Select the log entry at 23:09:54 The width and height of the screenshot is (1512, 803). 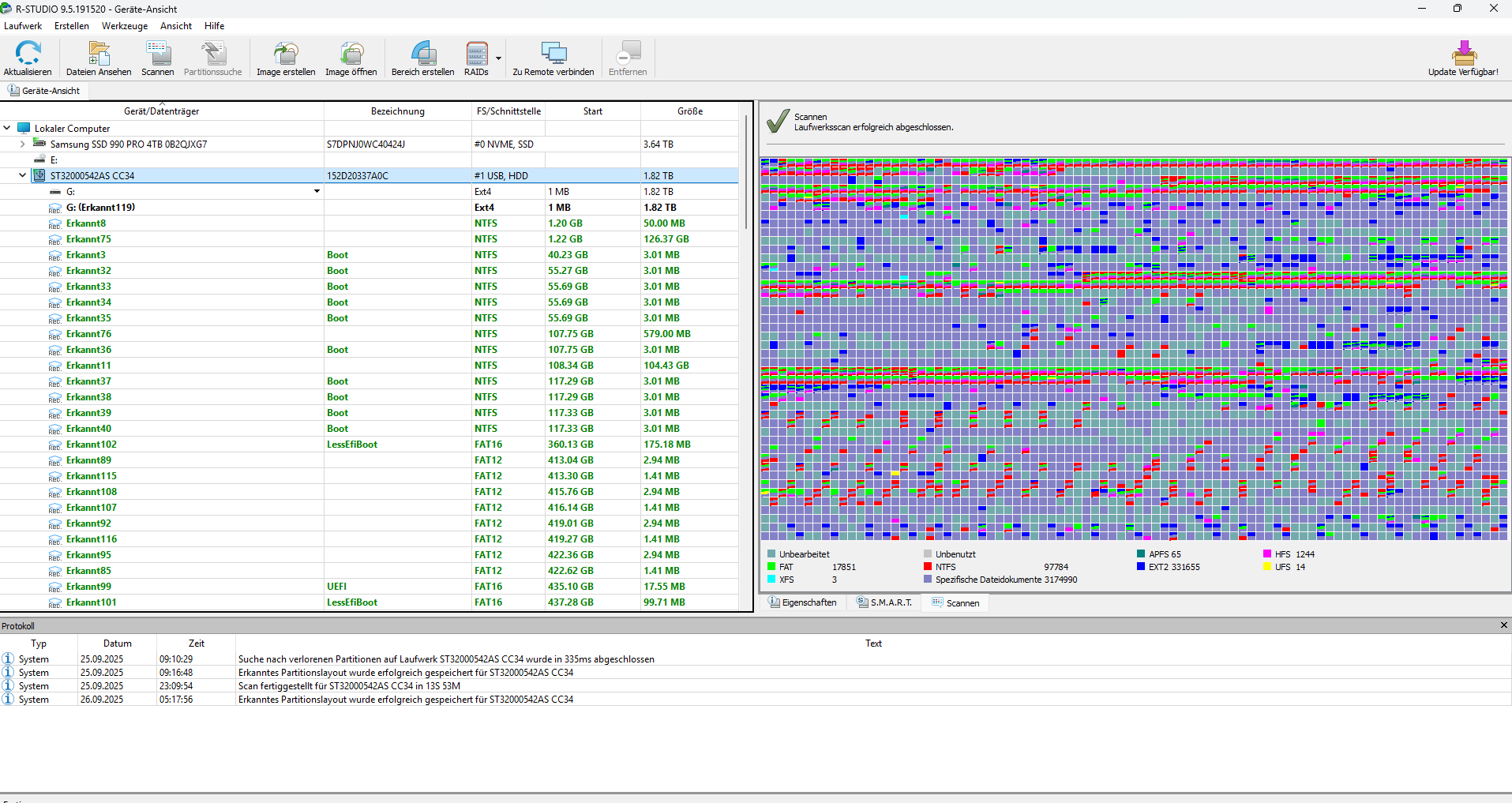click(756, 686)
